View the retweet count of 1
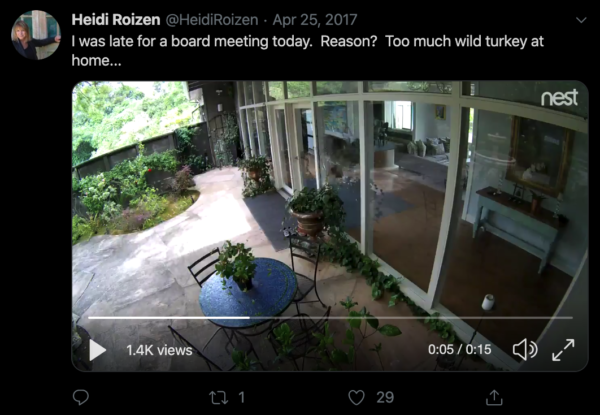600x415 pixels. click(241, 397)
